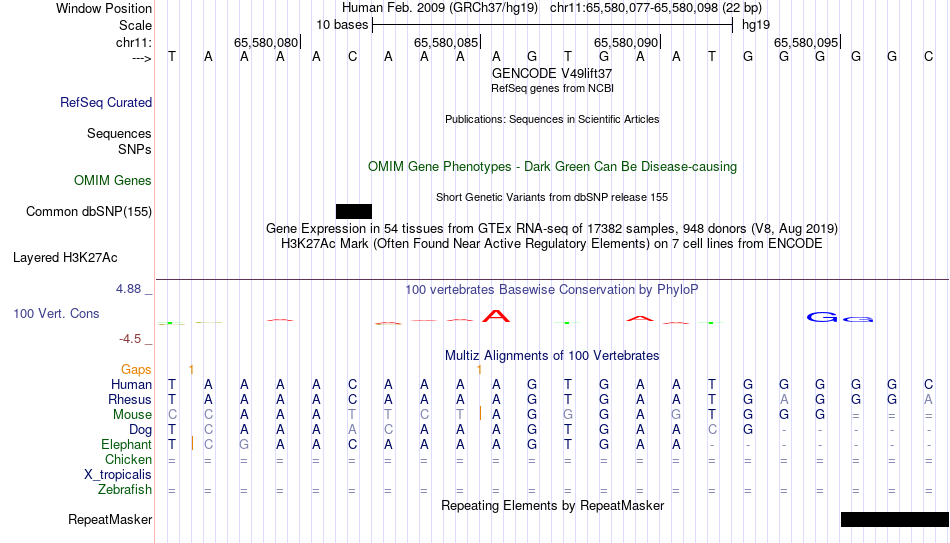950x543 pixels.
Task: Open the 100 Vert. Cons track label
Action: 56,313
